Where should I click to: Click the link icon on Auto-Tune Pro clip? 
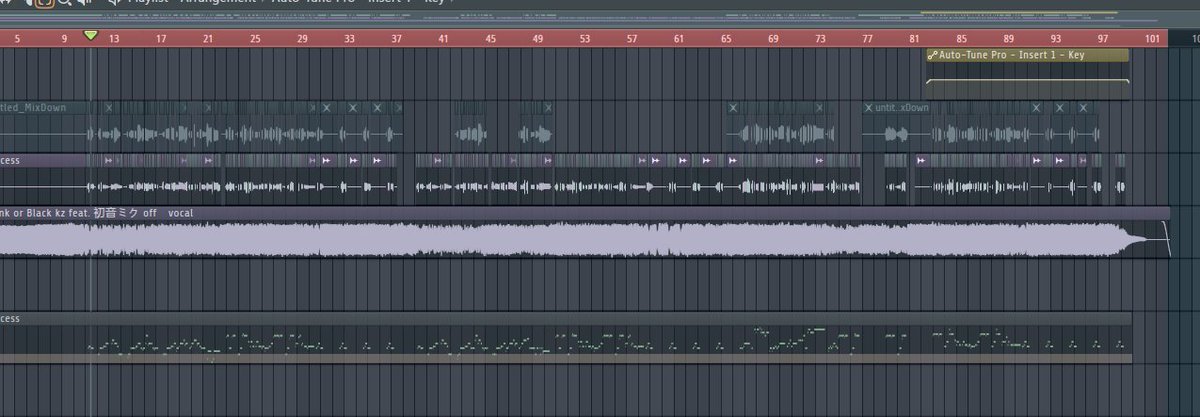(932, 55)
